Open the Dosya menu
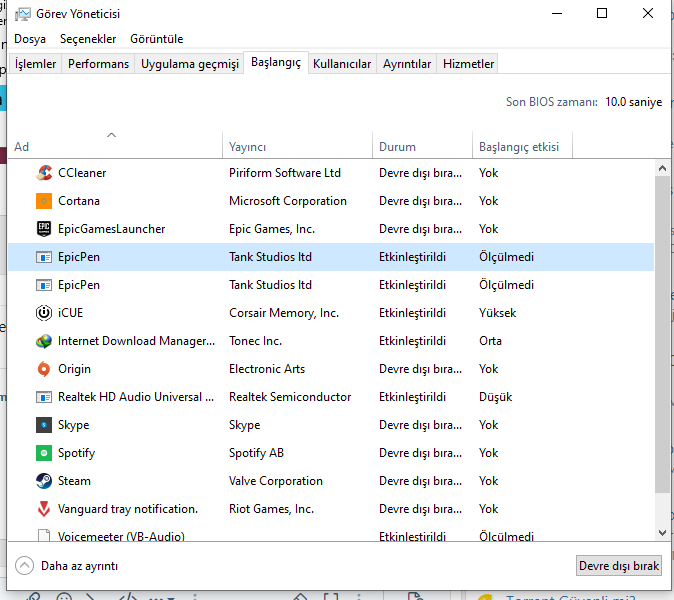Viewport: 674px width, 600px height. [x=30, y=39]
